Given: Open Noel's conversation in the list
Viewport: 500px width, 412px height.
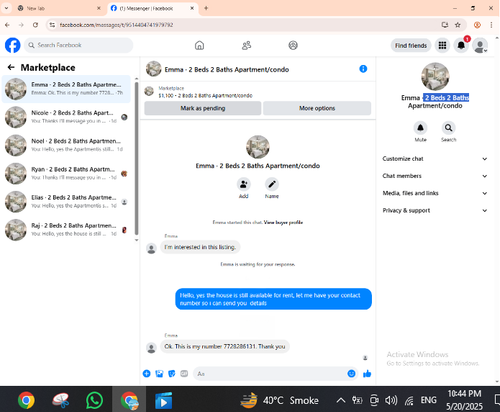Looking at the screenshot, I should [x=66, y=145].
